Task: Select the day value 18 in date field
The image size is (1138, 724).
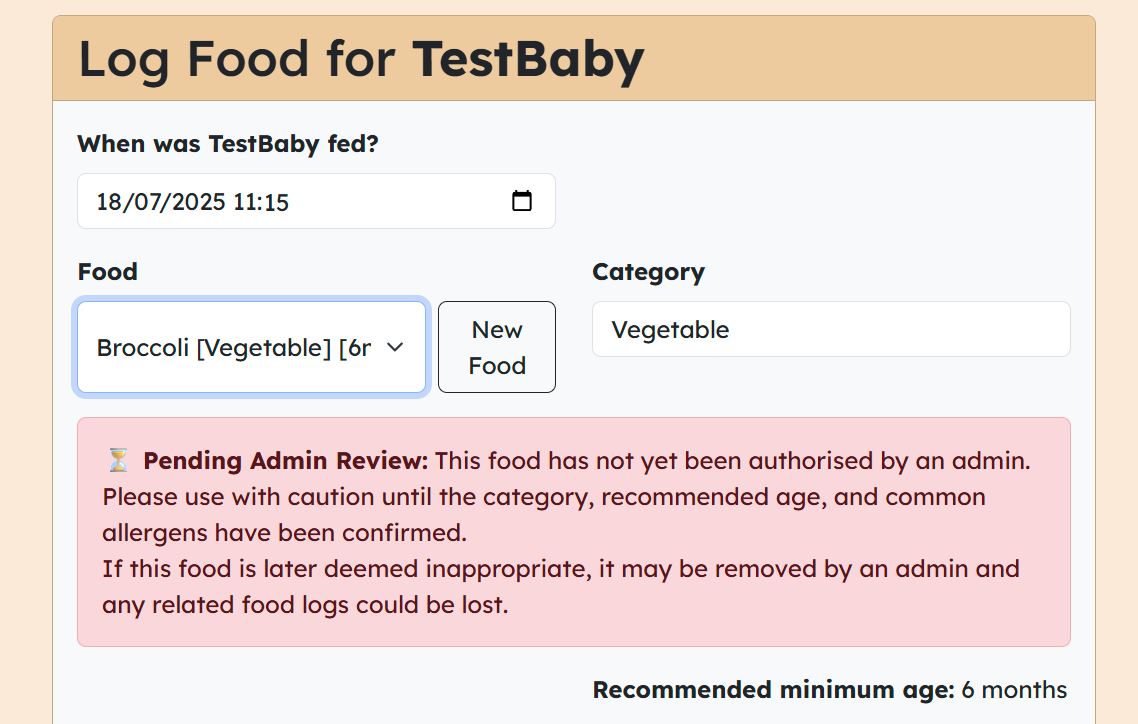Action: [x=108, y=202]
